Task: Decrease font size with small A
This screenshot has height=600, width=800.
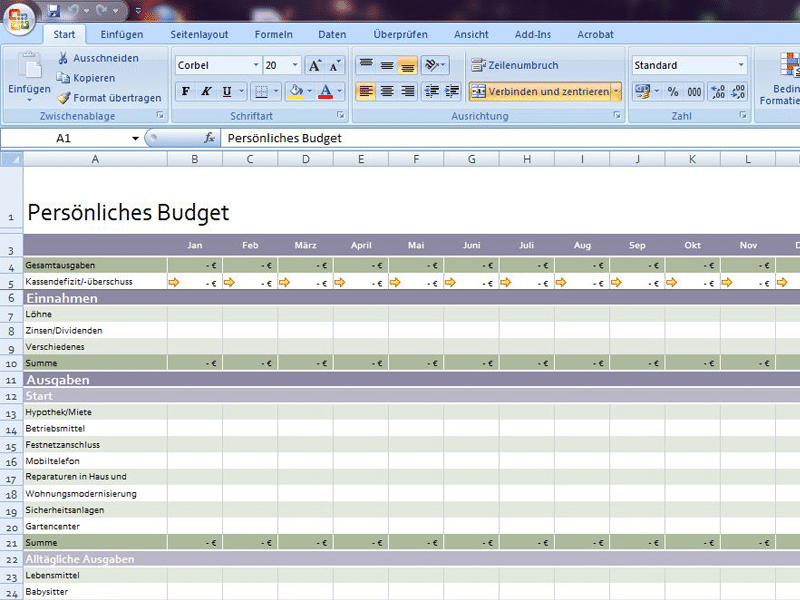Action: 335,65
